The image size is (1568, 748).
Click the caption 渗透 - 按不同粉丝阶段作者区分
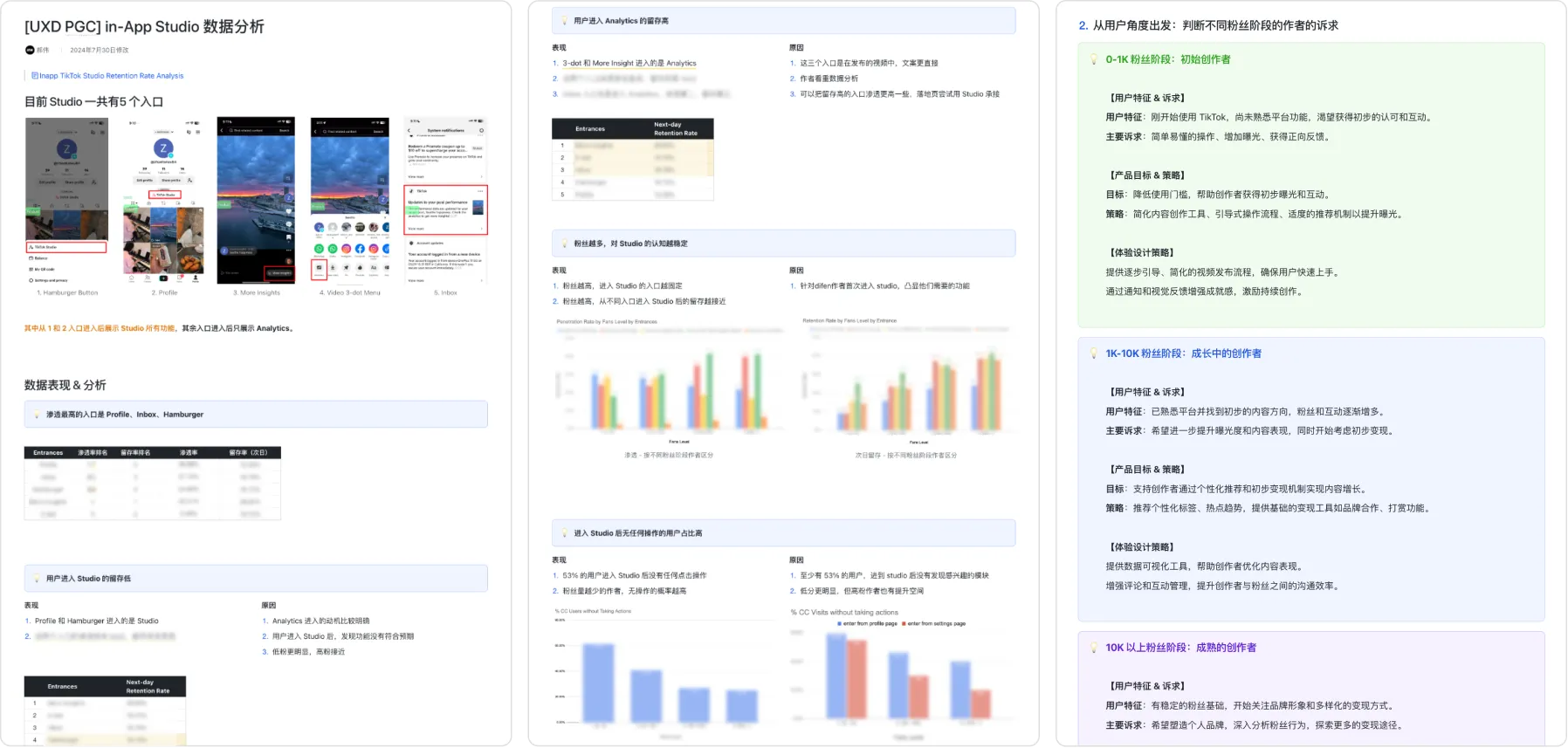point(669,456)
